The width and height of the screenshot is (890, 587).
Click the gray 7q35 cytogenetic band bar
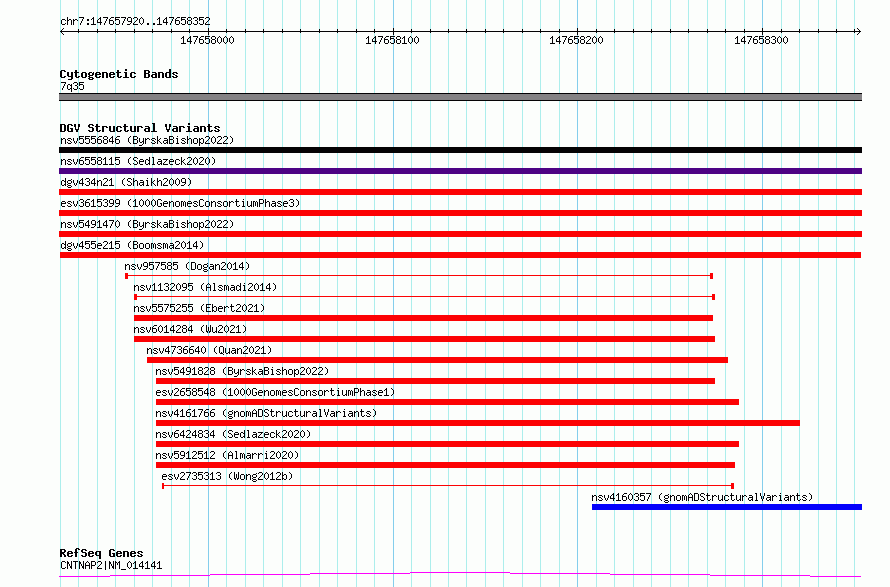point(460,97)
